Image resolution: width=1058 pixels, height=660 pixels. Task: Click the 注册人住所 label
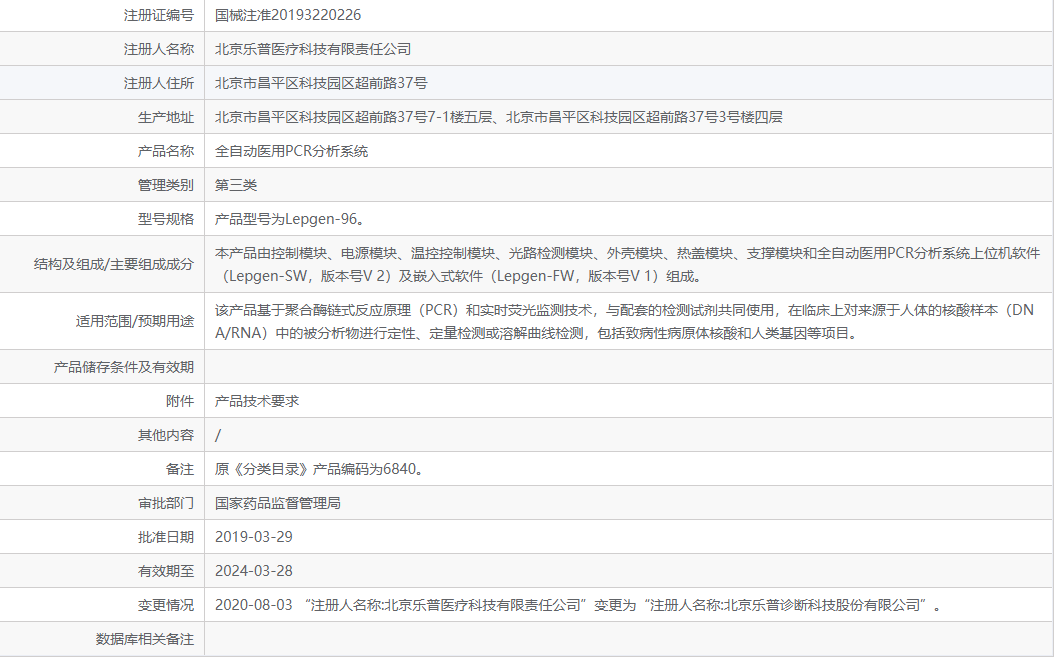click(159, 83)
